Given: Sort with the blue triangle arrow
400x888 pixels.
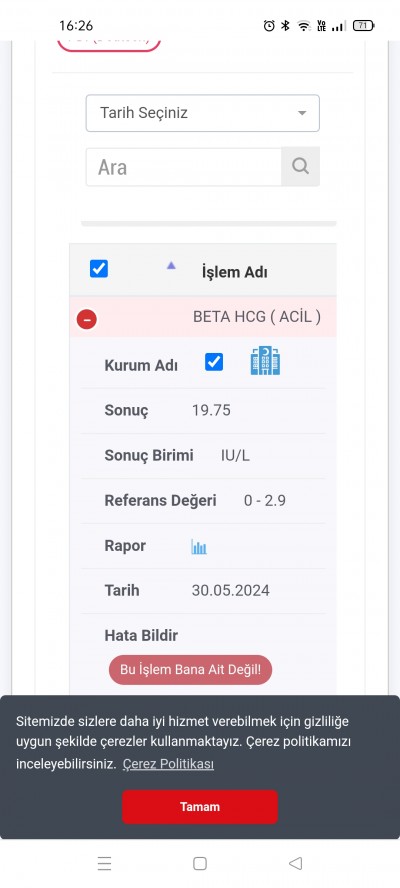Looking at the screenshot, I should click(171, 265).
